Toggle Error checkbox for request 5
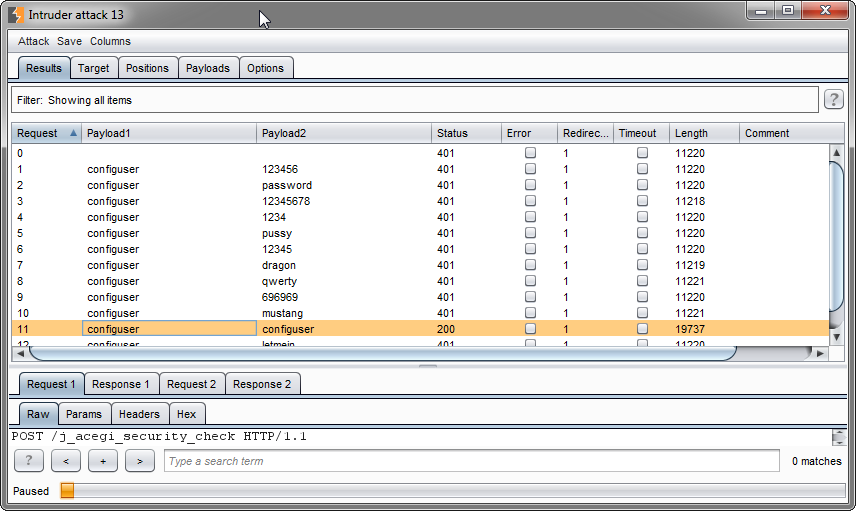The height and width of the screenshot is (511, 856). point(530,233)
